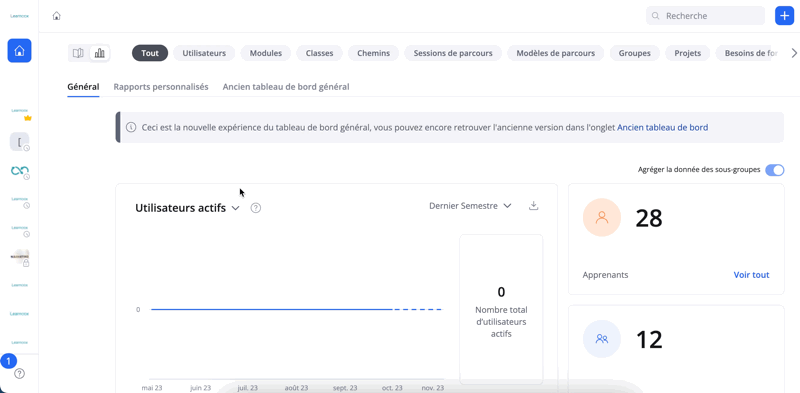Select the Classes filter chip
This screenshot has width=800, height=393.
point(319,53)
